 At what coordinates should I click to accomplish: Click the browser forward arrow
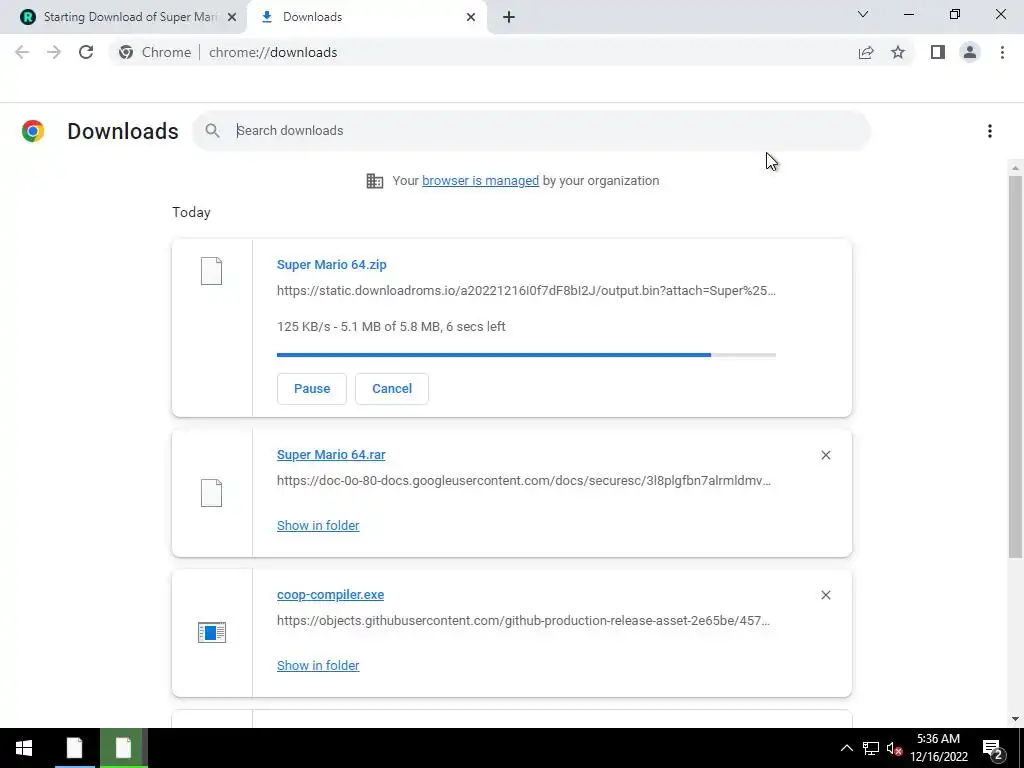[x=54, y=52]
